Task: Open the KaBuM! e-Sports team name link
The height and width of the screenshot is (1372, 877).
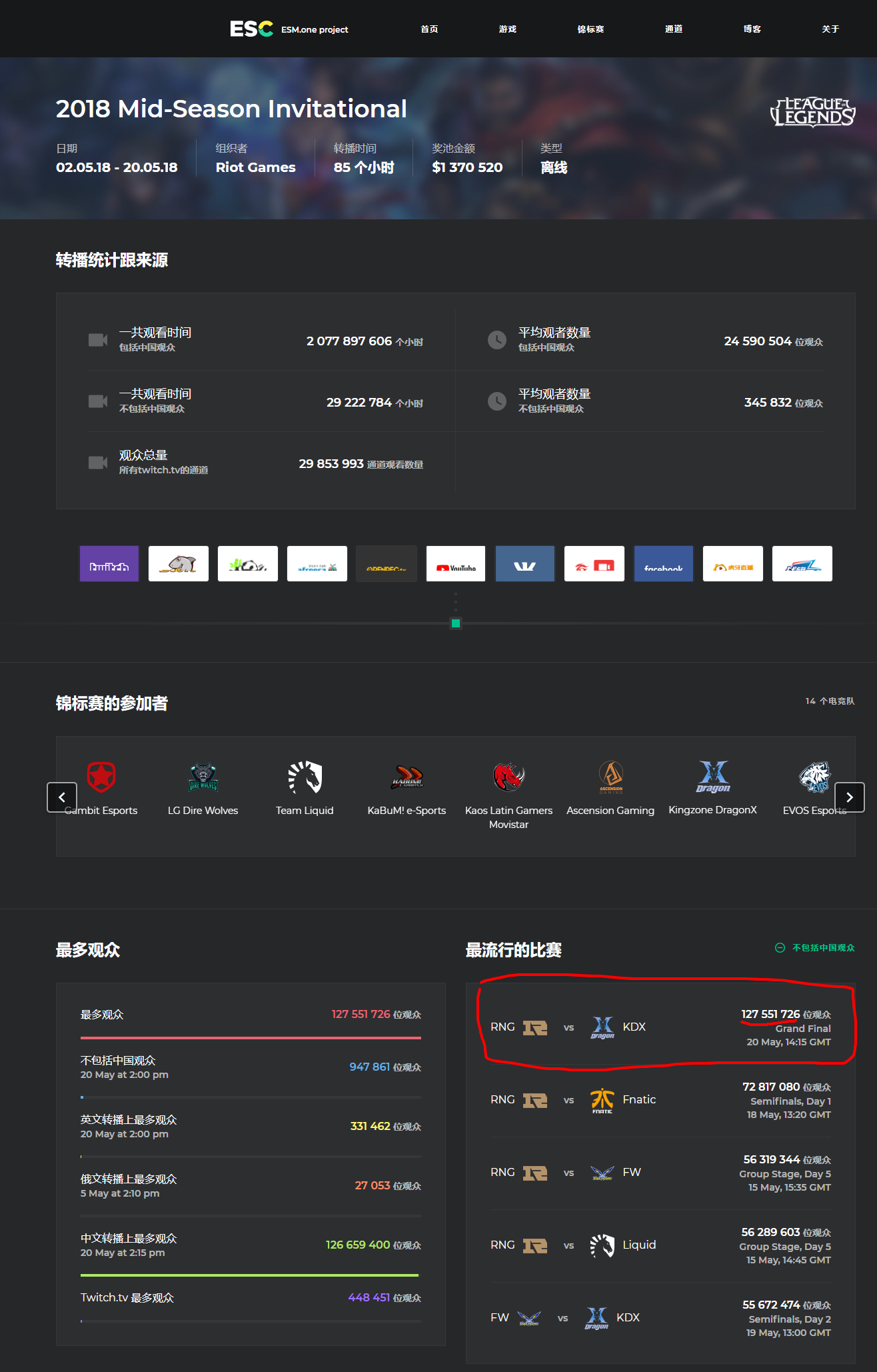Action: (407, 811)
